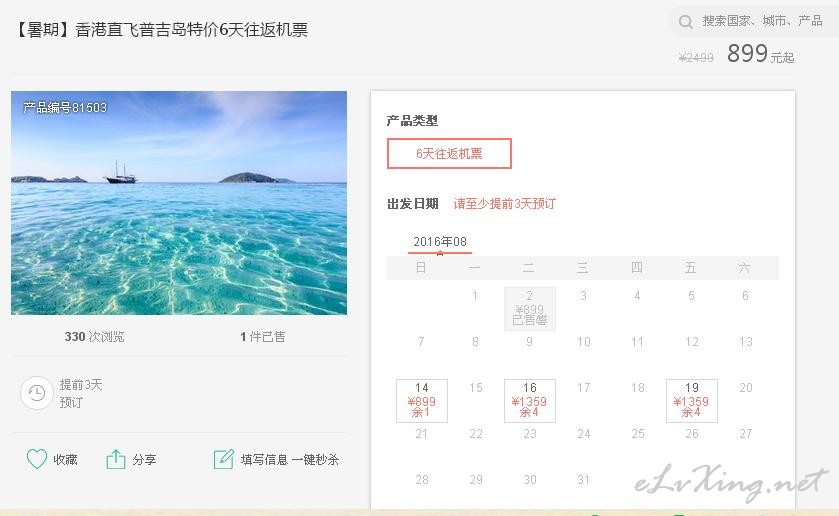Viewport: 839px width, 516px height.
Task: Click the heart favorite icon
Action: coord(37,459)
